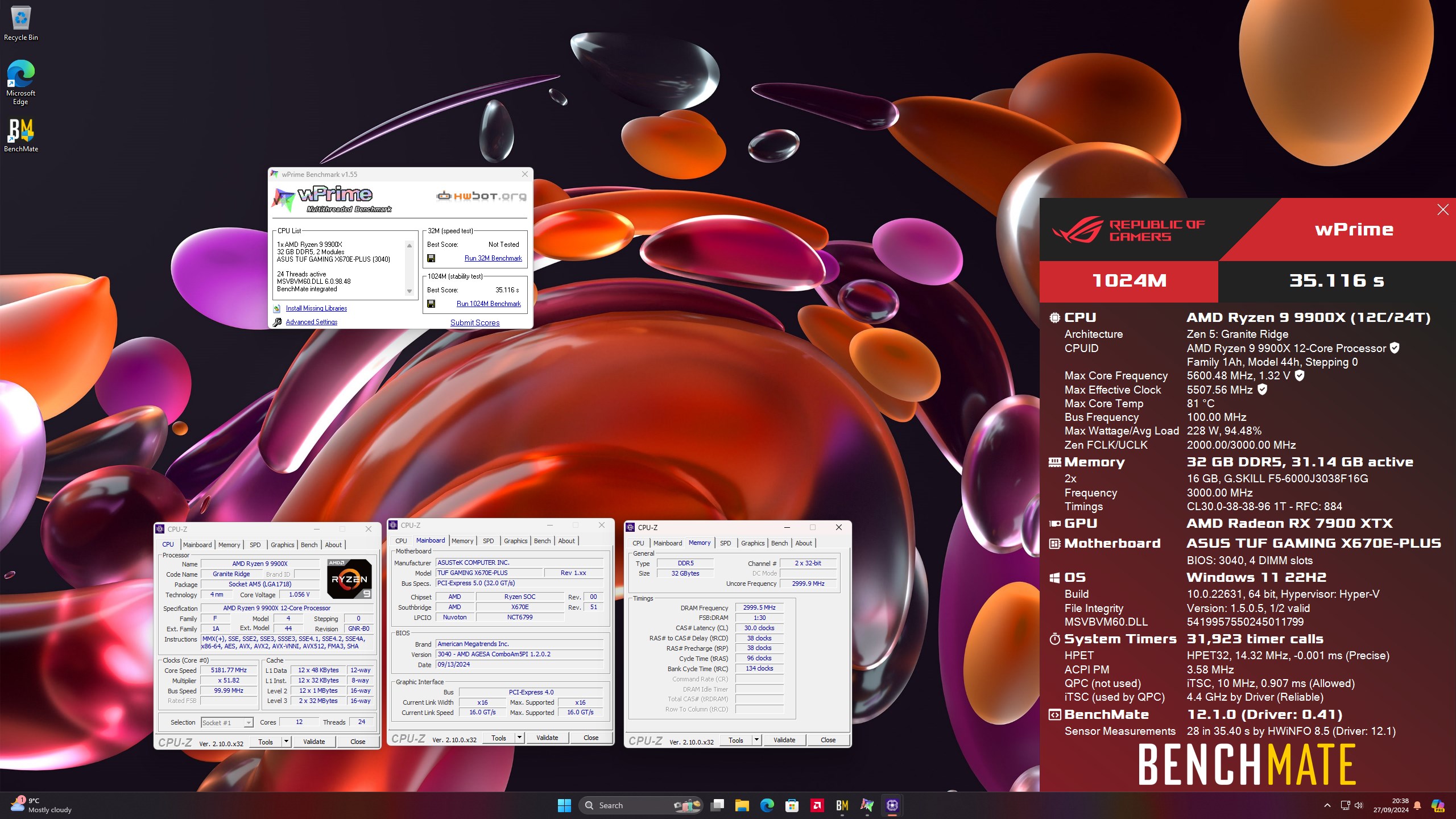Open the notifications bell icon

pos(1417,805)
